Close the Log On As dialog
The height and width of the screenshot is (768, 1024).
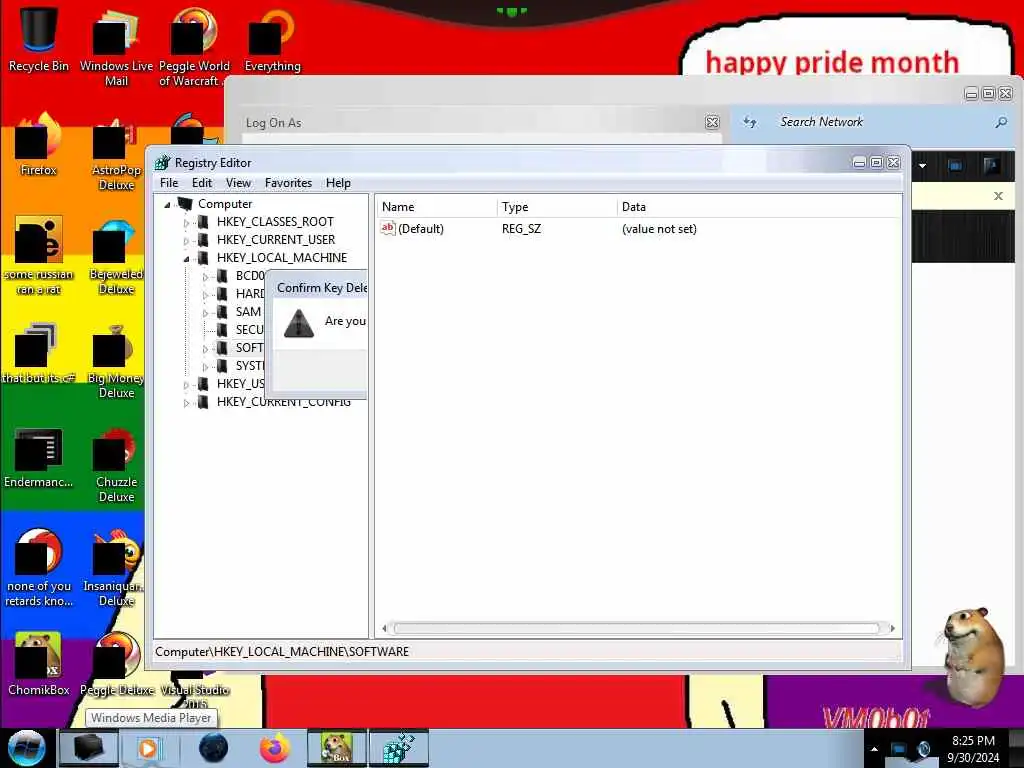click(x=712, y=122)
